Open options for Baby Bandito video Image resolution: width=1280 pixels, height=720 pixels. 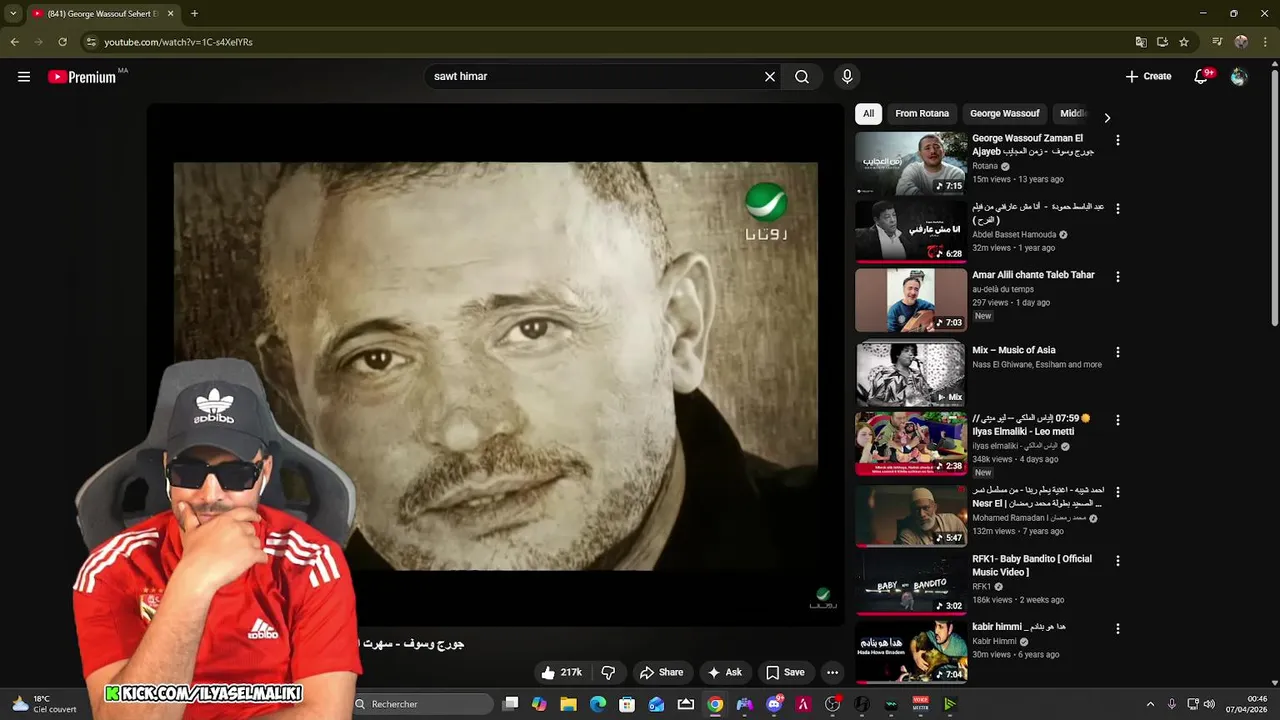(x=1118, y=561)
